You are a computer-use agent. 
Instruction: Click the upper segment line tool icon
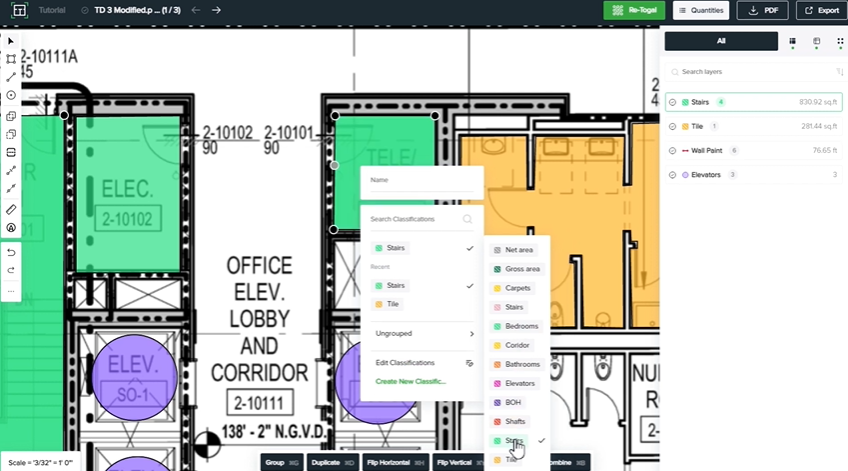[x=11, y=170]
